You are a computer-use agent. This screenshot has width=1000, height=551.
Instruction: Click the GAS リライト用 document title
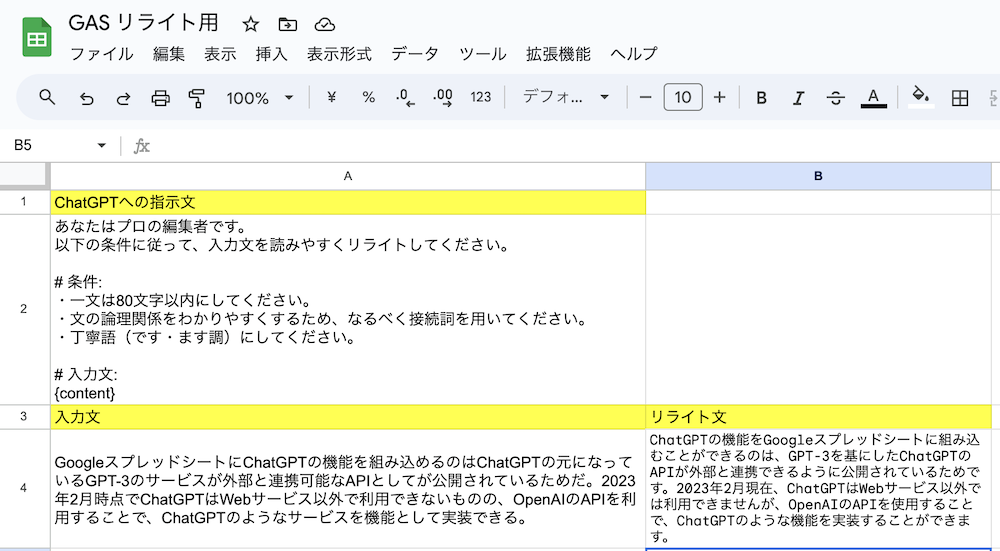click(x=143, y=23)
